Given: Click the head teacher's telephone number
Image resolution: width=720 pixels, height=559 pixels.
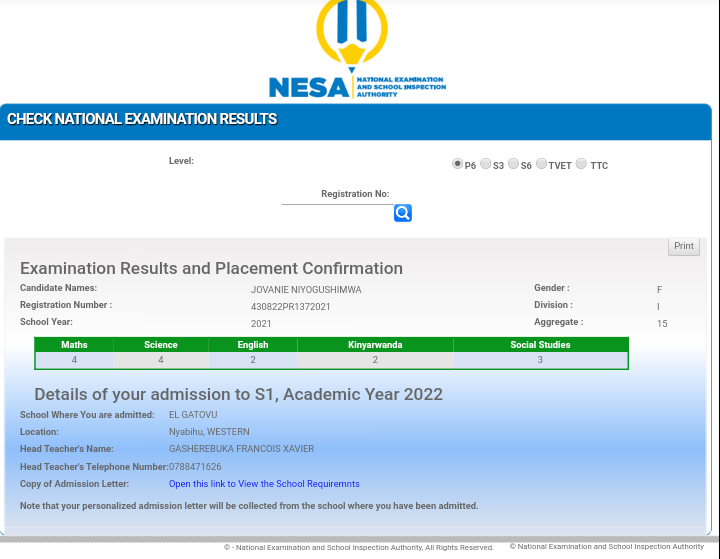Looking at the screenshot, I should point(195,467).
